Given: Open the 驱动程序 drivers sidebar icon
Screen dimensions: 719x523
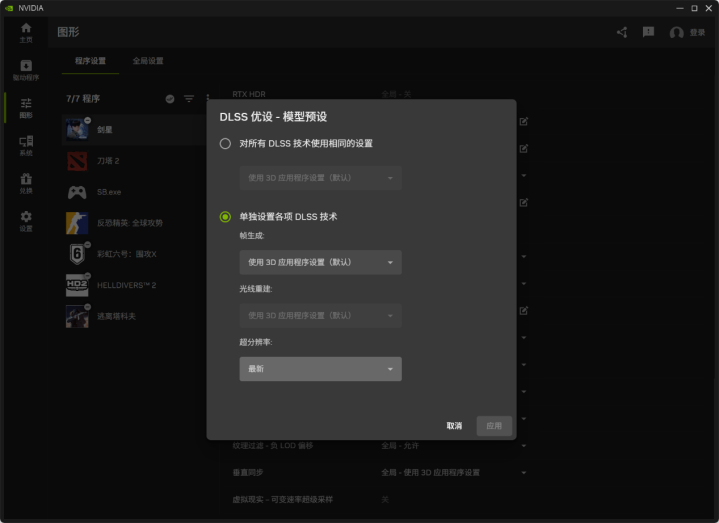Looking at the screenshot, I should [x=26, y=71].
